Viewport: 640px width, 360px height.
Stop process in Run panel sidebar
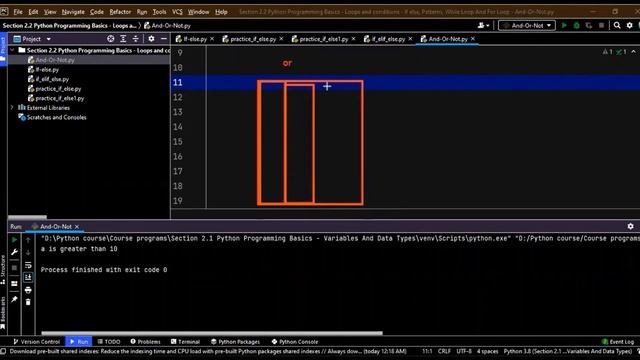14,268
